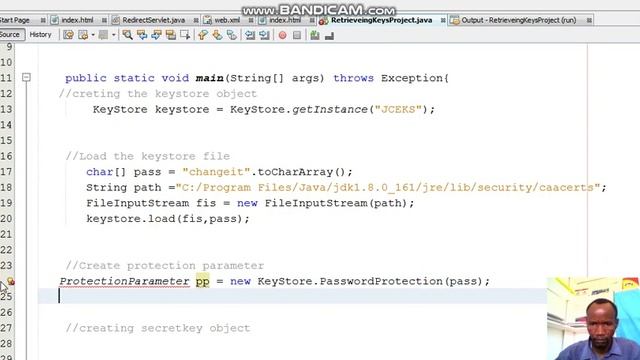Viewport: 640px width, 360px height.
Task: Click the error hint lightbulb on ProtectionParameter line
Action: (x=10, y=281)
